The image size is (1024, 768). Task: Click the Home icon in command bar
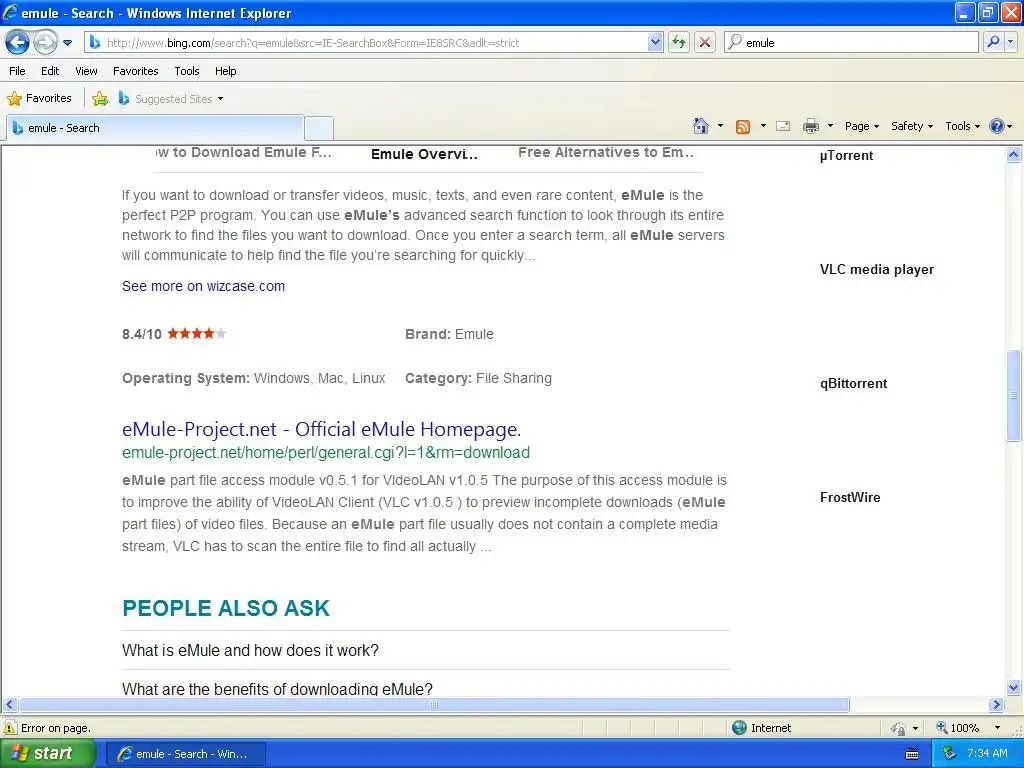point(701,126)
